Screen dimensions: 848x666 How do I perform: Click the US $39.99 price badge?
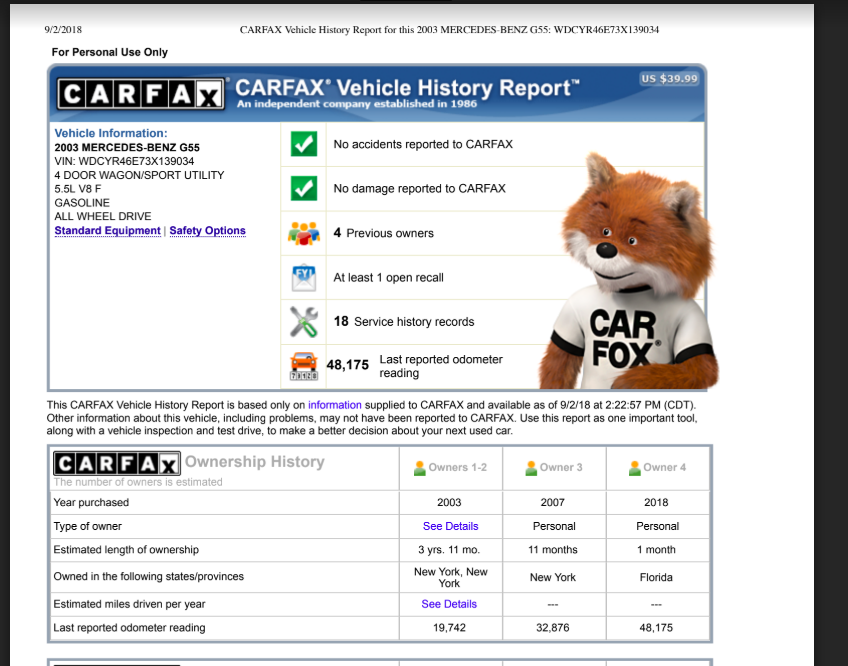point(670,78)
